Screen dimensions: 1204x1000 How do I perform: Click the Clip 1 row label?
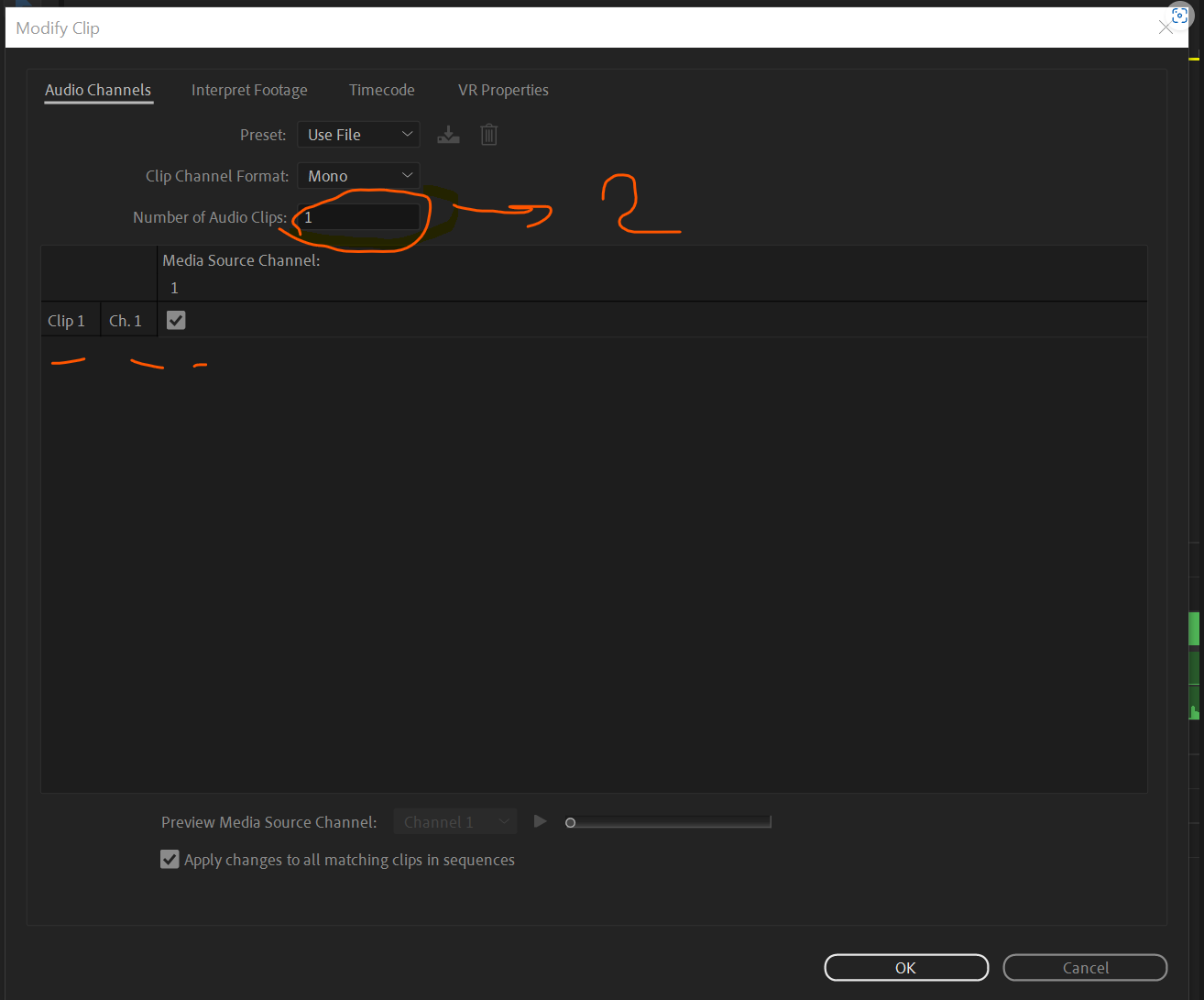pyautogui.click(x=66, y=321)
